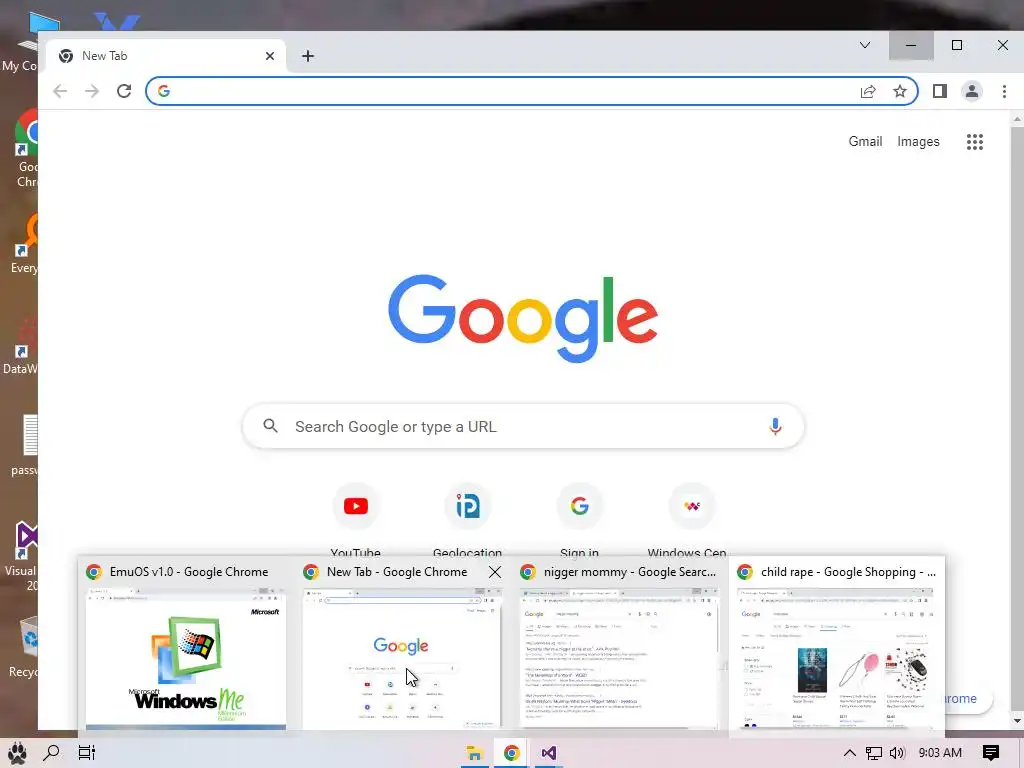Open the YouTube shortcut tile
Viewport: 1024px width, 768px height.
tap(355, 521)
